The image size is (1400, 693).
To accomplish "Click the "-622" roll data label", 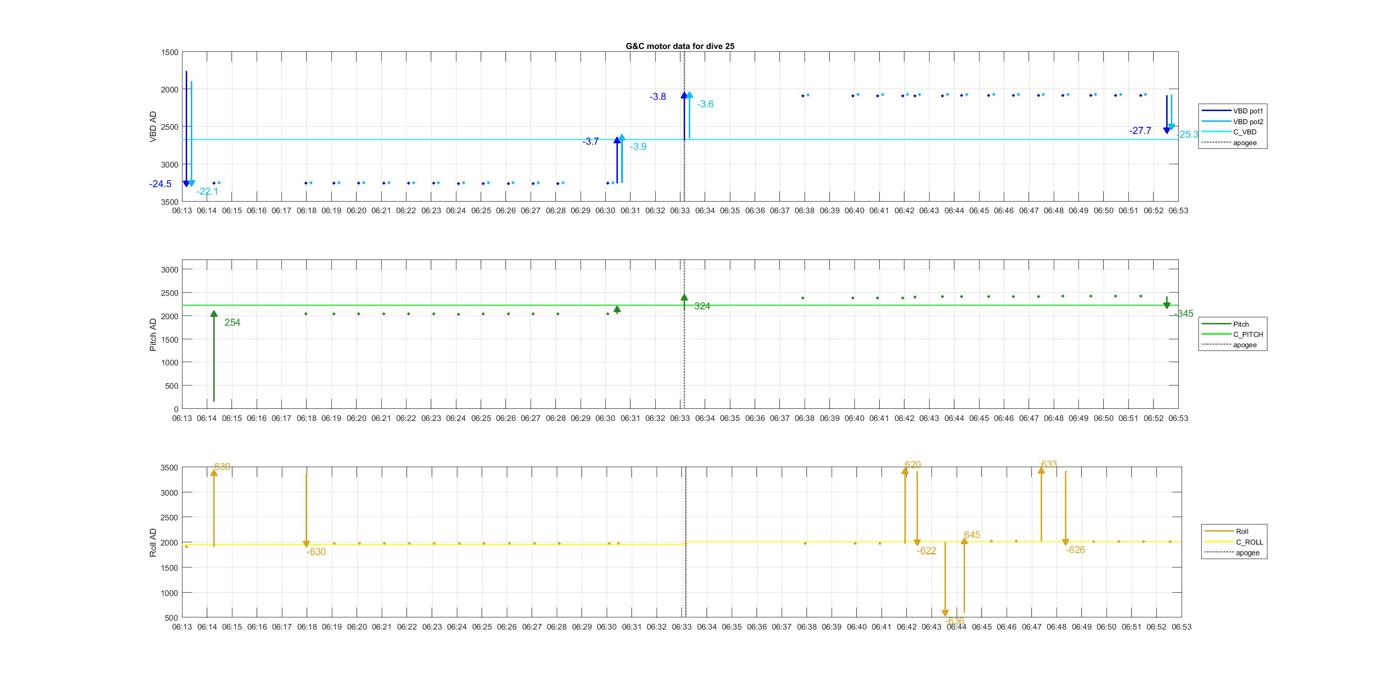I will click(927, 551).
